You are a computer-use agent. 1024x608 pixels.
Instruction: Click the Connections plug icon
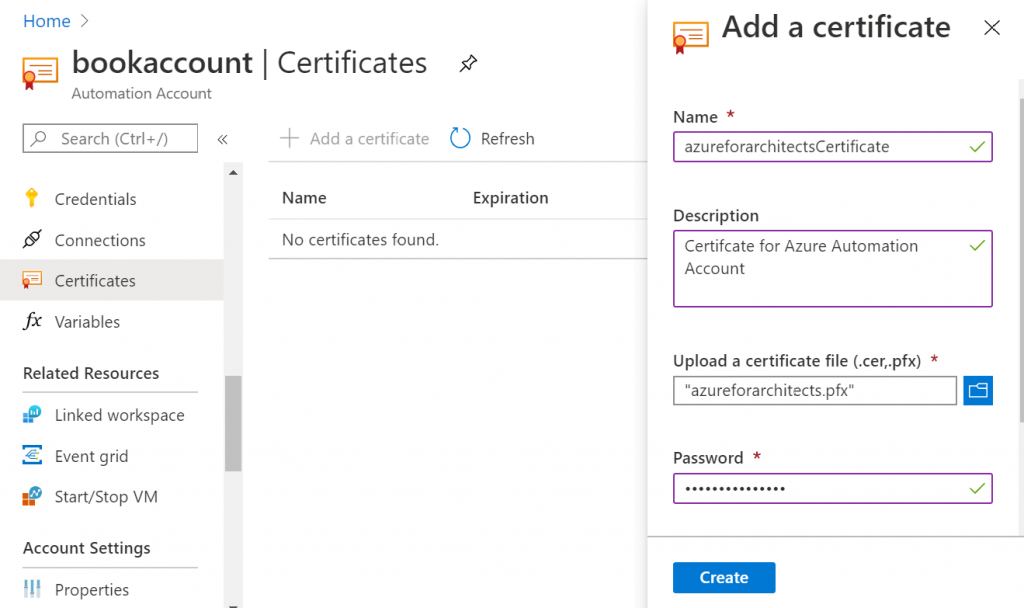coord(32,240)
